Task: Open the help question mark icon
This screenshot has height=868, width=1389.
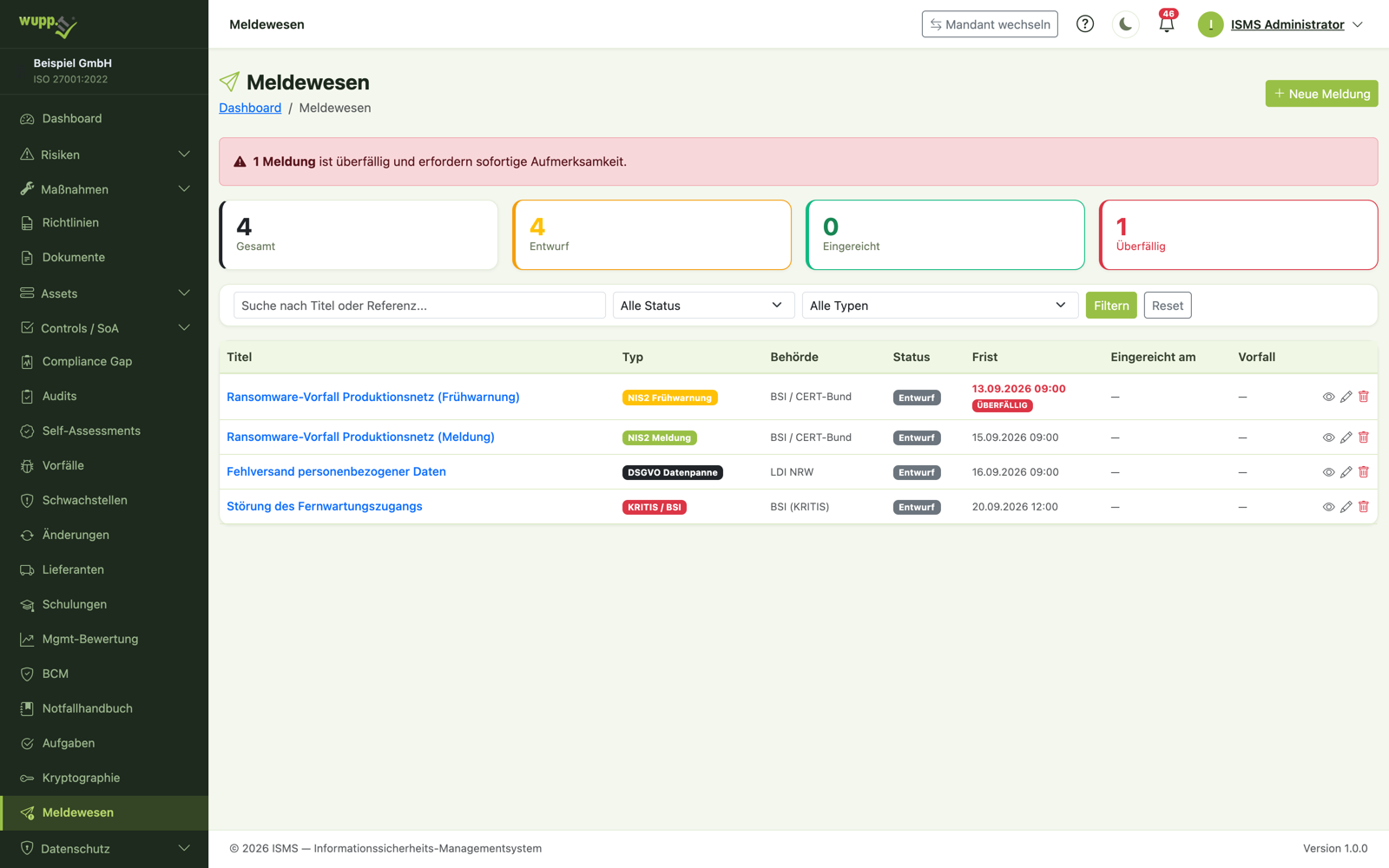Action: coord(1085,24)
